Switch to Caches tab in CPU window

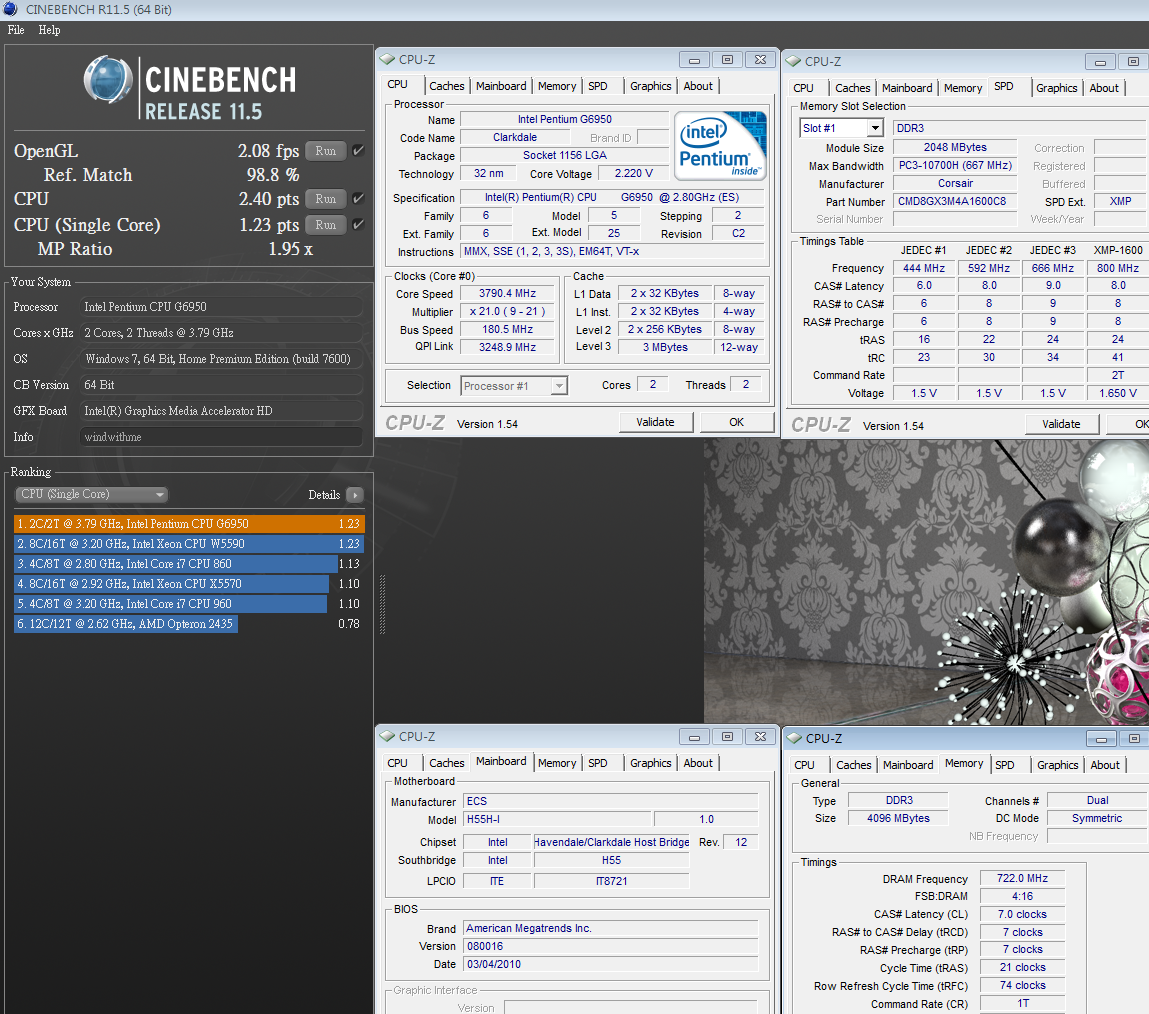coord(447,86)
